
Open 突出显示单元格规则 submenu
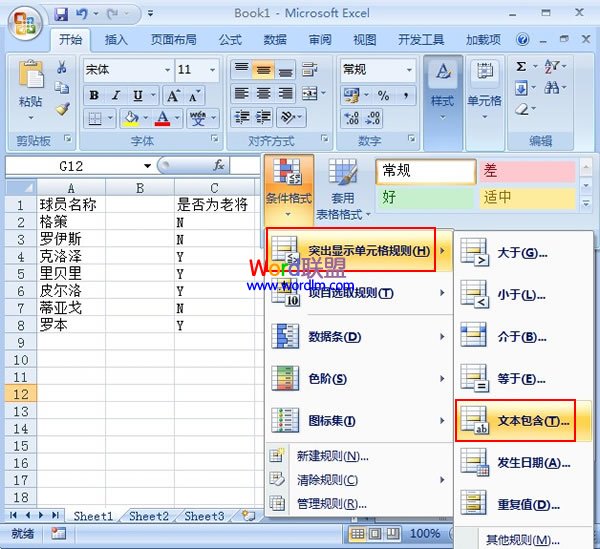coord(359,251)
